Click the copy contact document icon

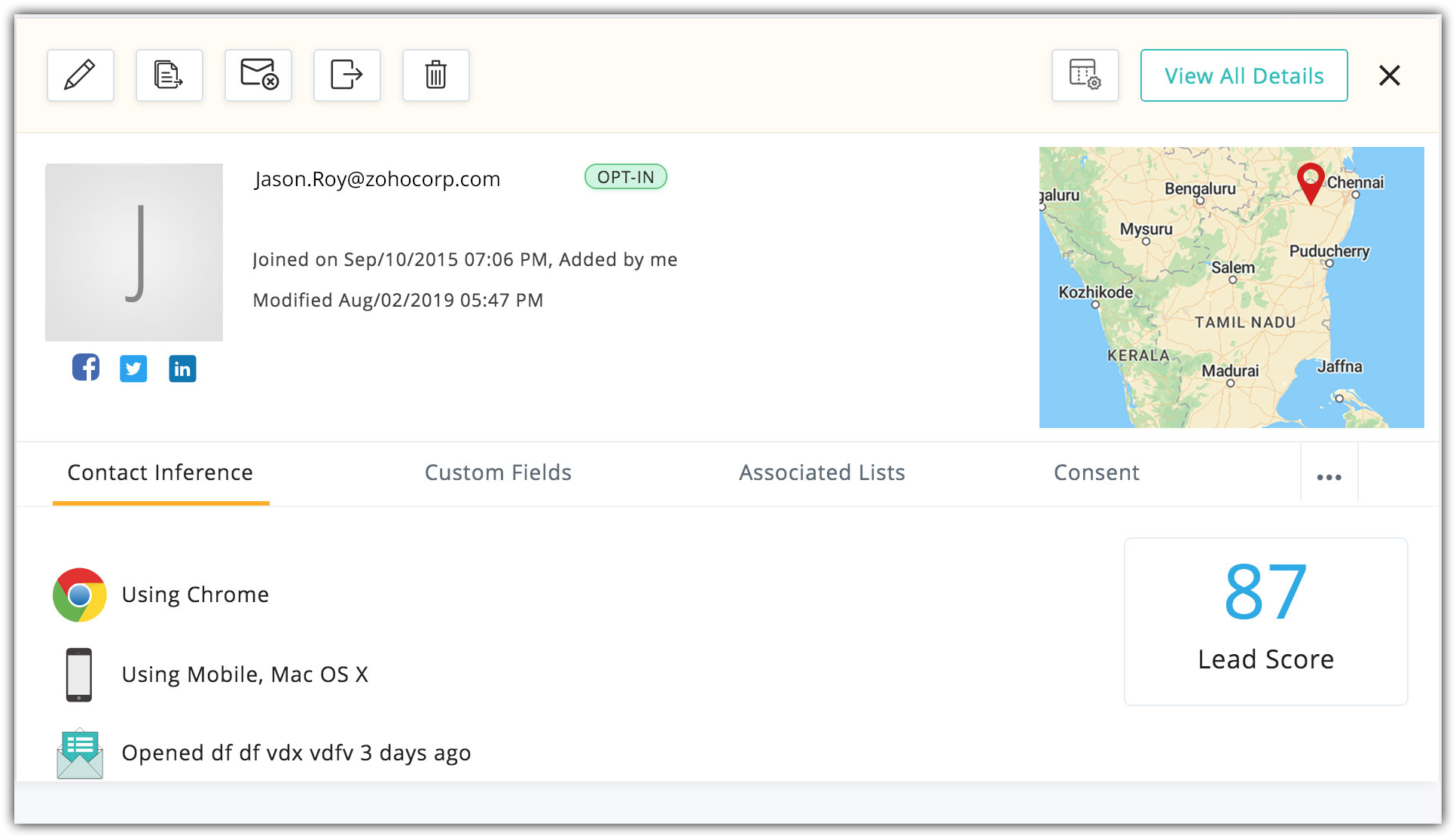coord(169,75)
